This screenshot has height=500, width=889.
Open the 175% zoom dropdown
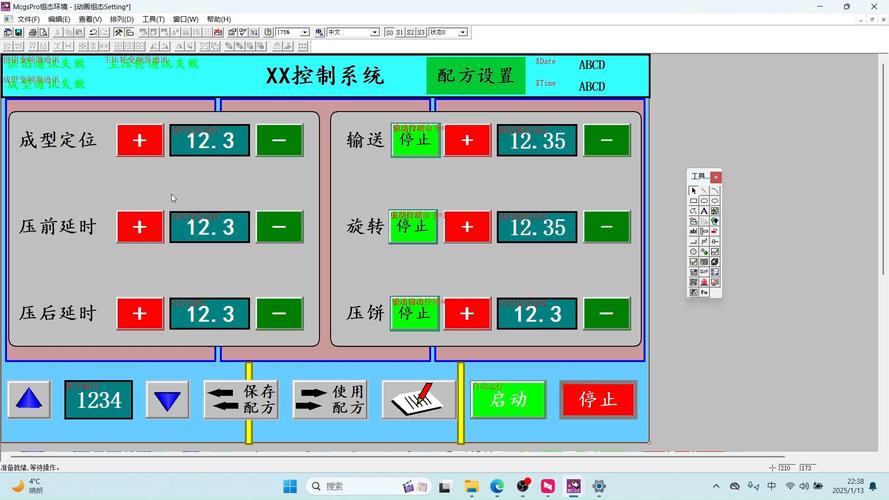(x=305, y=32)
